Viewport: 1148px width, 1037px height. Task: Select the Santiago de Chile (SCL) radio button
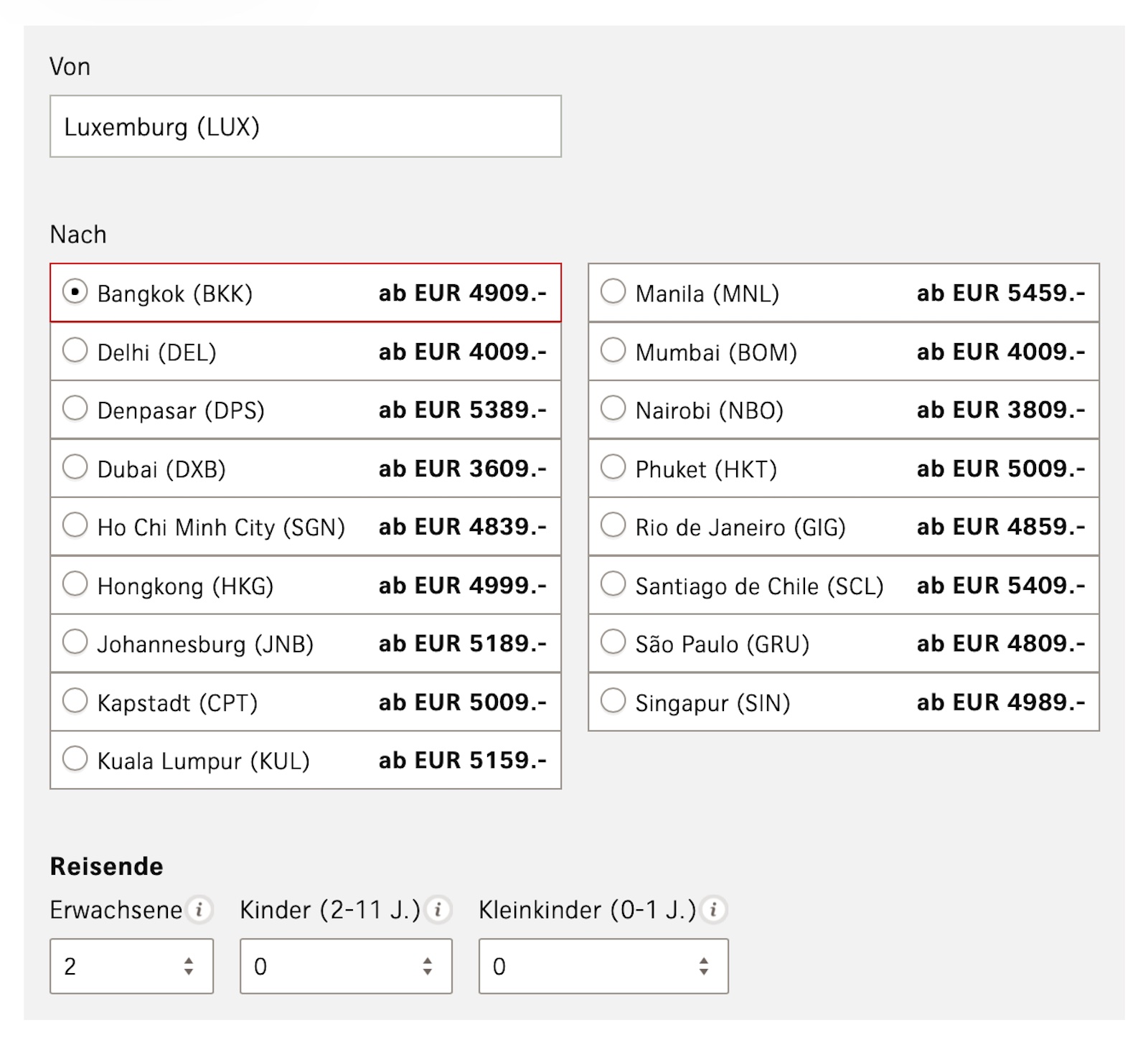(x=613, y=584)
